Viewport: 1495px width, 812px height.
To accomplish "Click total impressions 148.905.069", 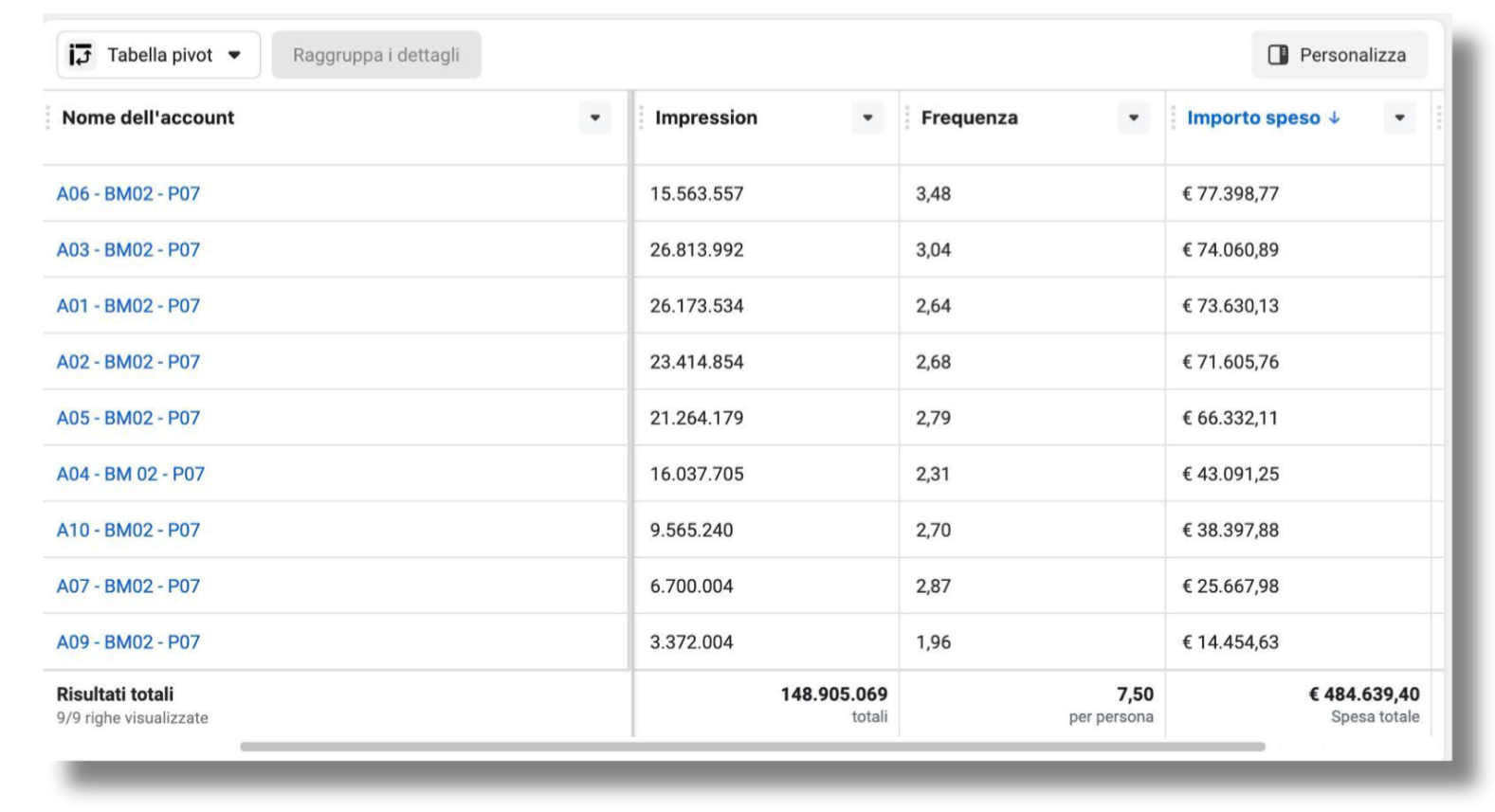I will [x=834, y=694].
